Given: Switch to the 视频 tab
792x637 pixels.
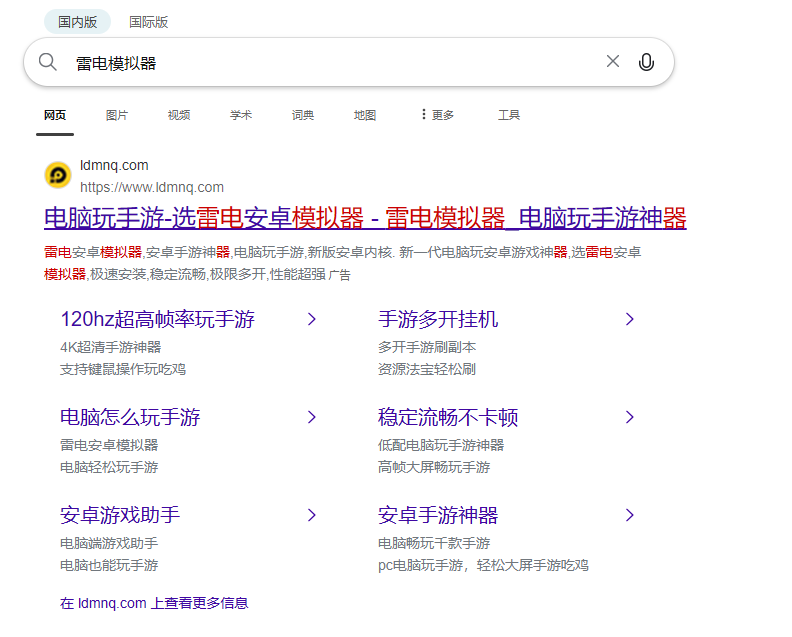Looking at the screenshot, I should (179, 115).
